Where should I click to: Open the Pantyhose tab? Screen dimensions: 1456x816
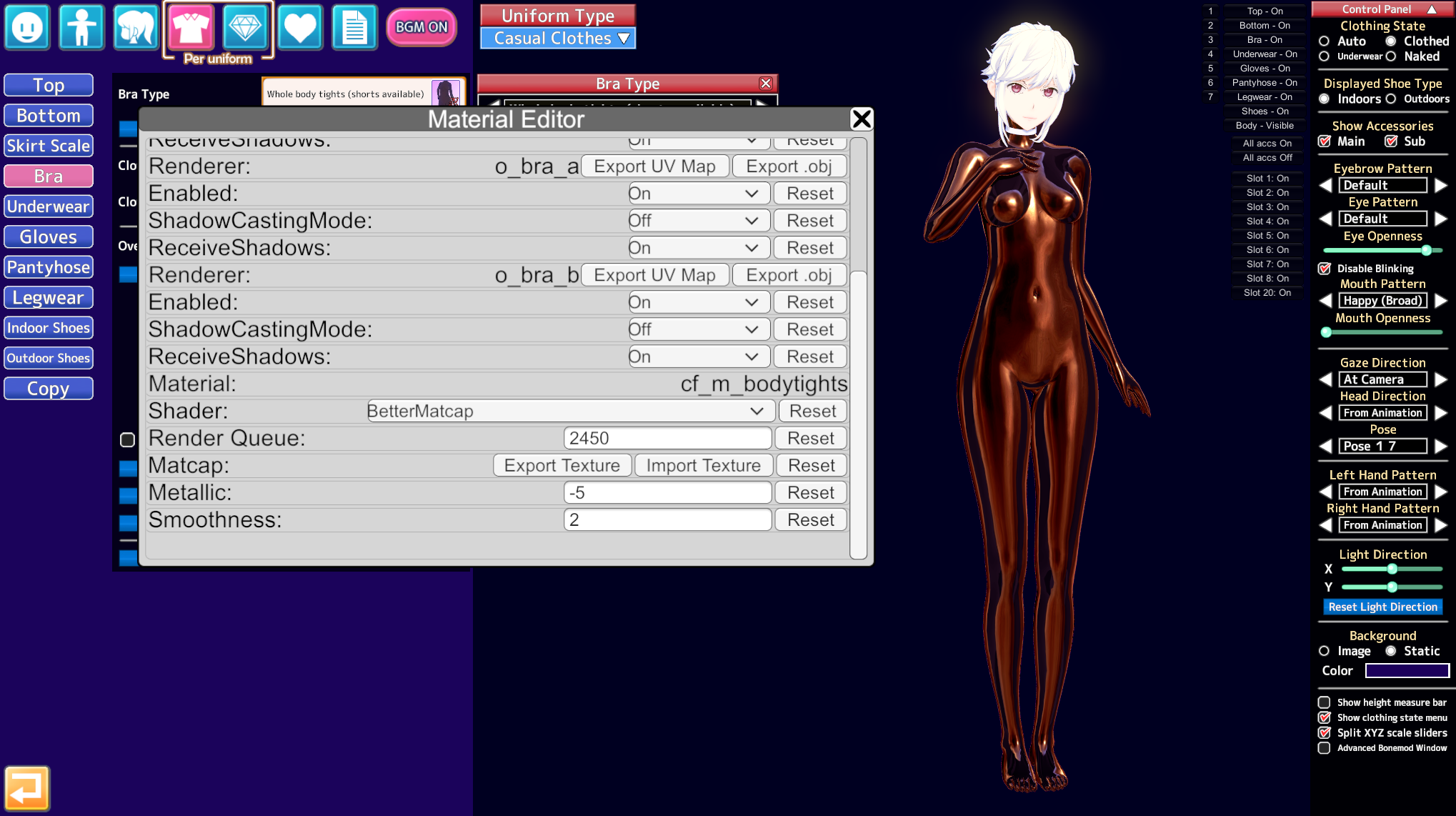pos(49,267)
